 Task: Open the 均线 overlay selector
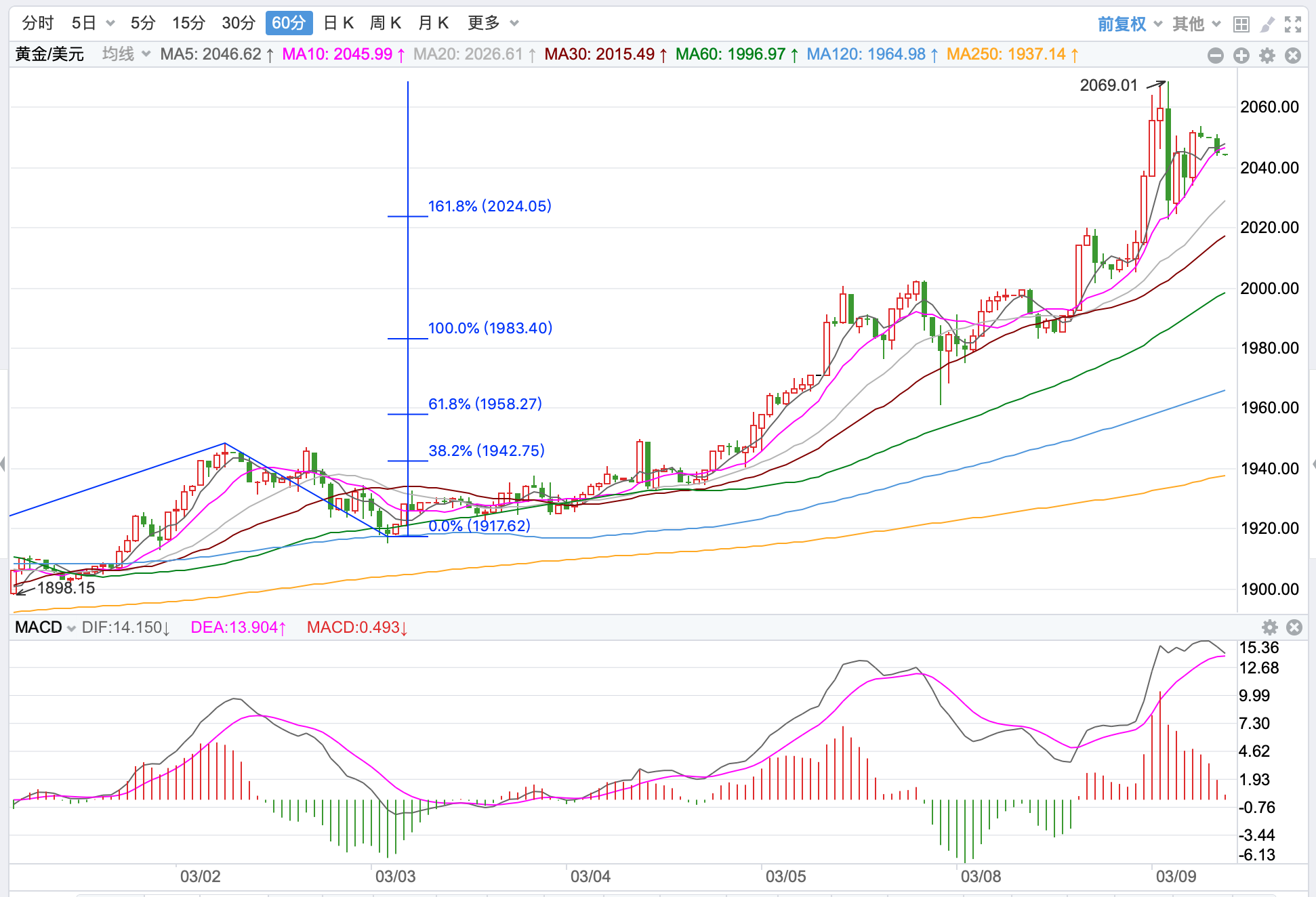(126, 54)
